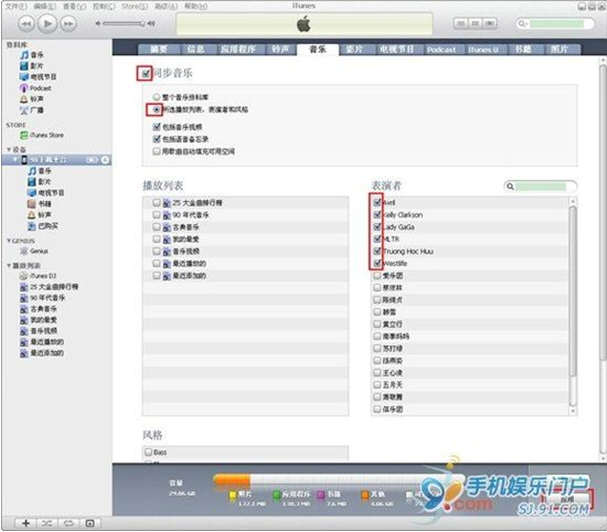The width and height of the screenshot is (607, 532).
Task: Collapse the GENIUS sidebar section
Action: [9, 240]
